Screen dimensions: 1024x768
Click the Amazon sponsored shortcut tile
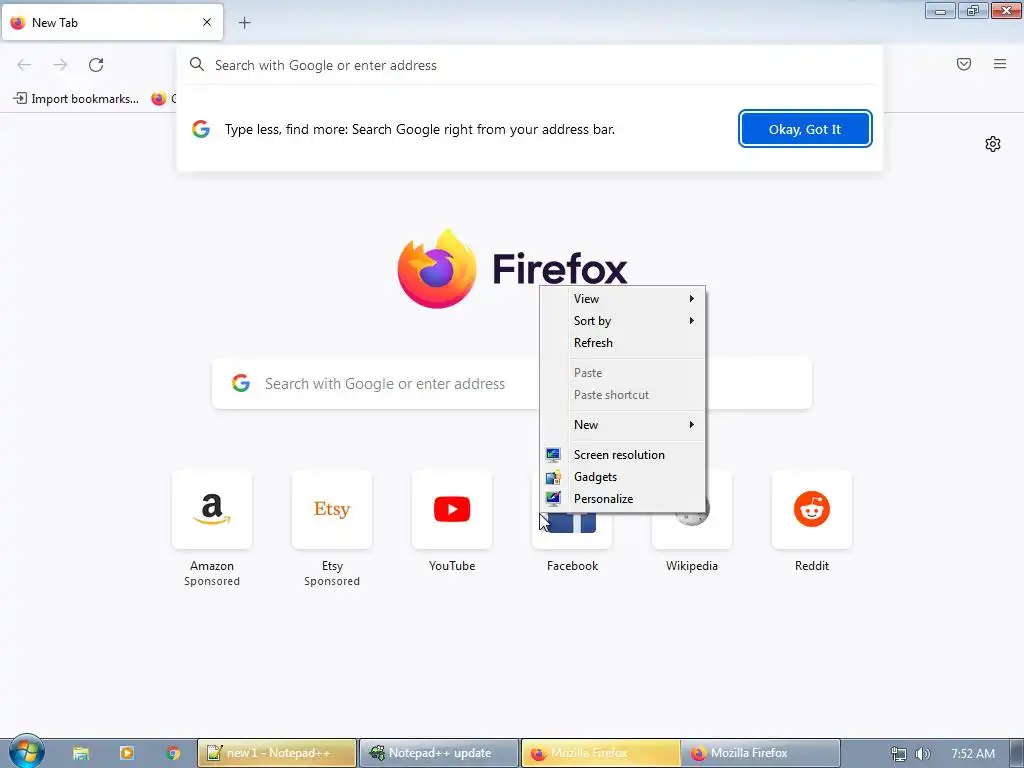pyautogui.click(x=212, y=509)
